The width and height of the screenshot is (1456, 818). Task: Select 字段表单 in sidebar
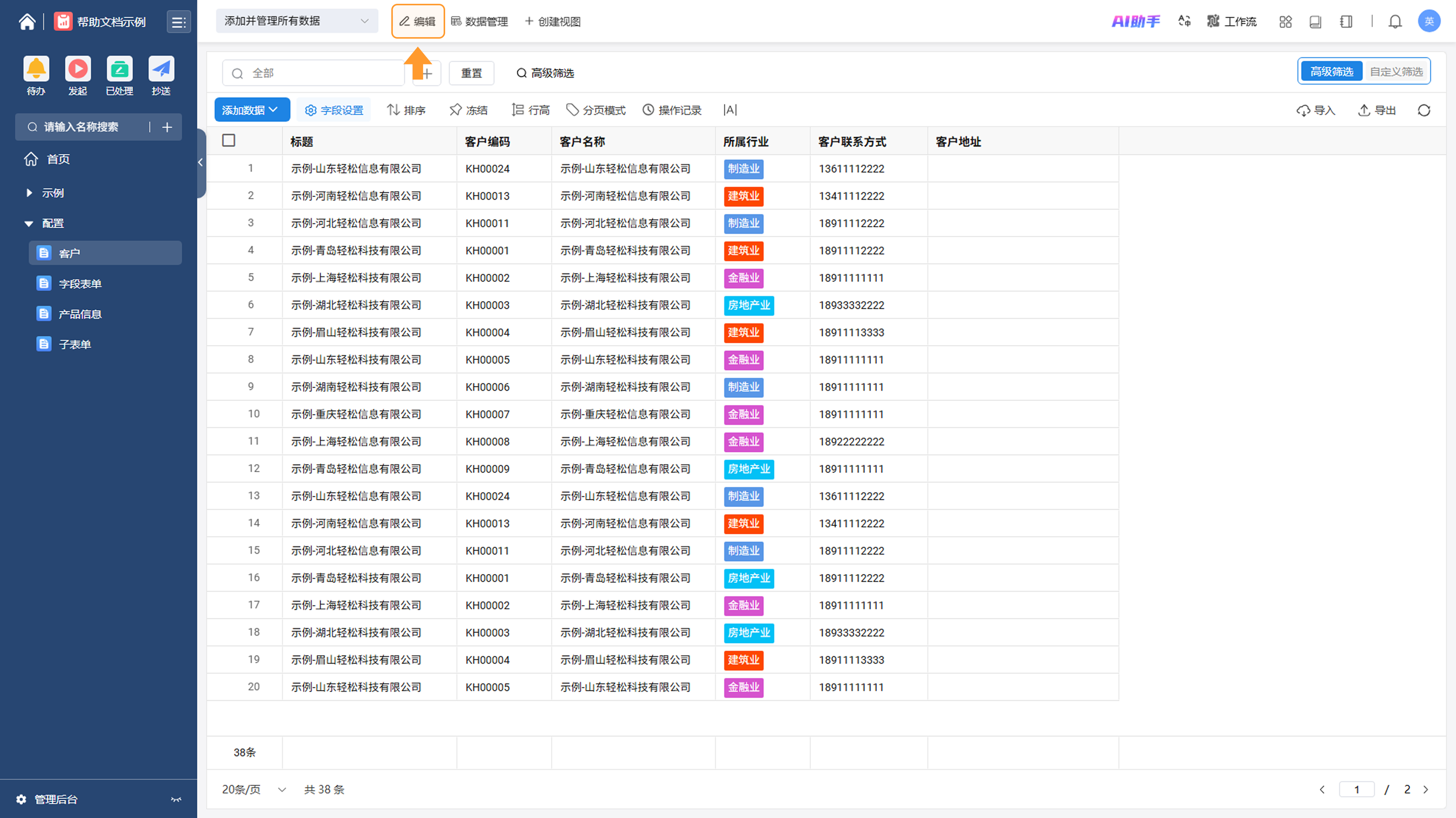pyautogui.click(x=105, y=284)
